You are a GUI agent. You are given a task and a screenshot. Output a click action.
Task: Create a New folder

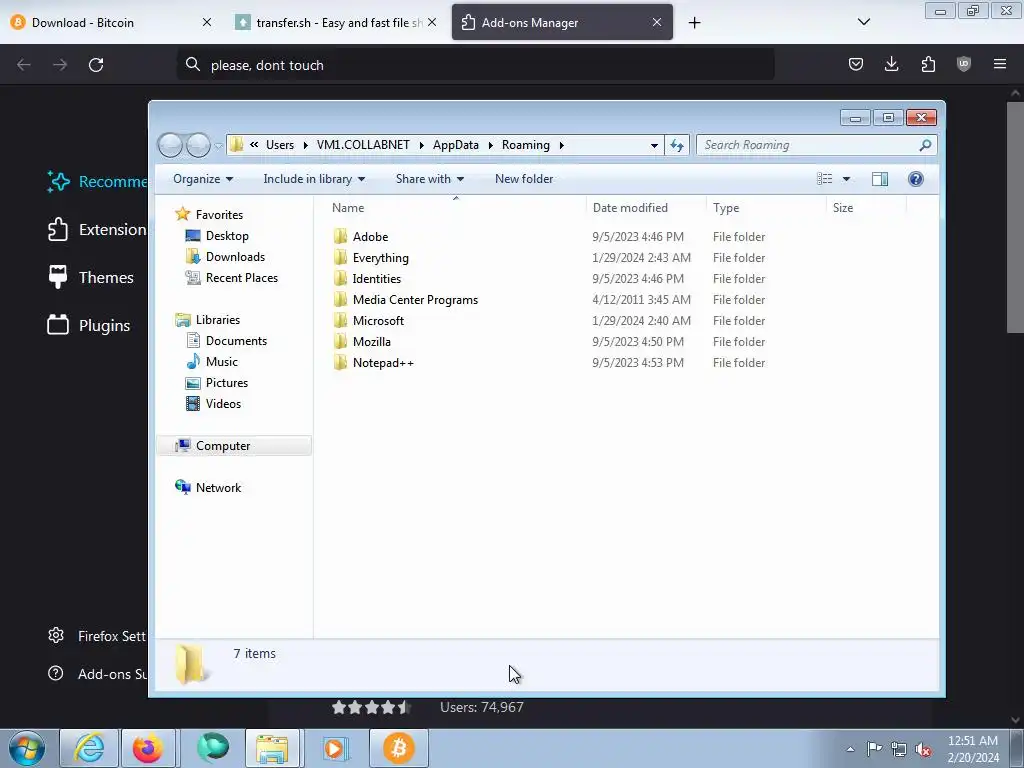524,179
